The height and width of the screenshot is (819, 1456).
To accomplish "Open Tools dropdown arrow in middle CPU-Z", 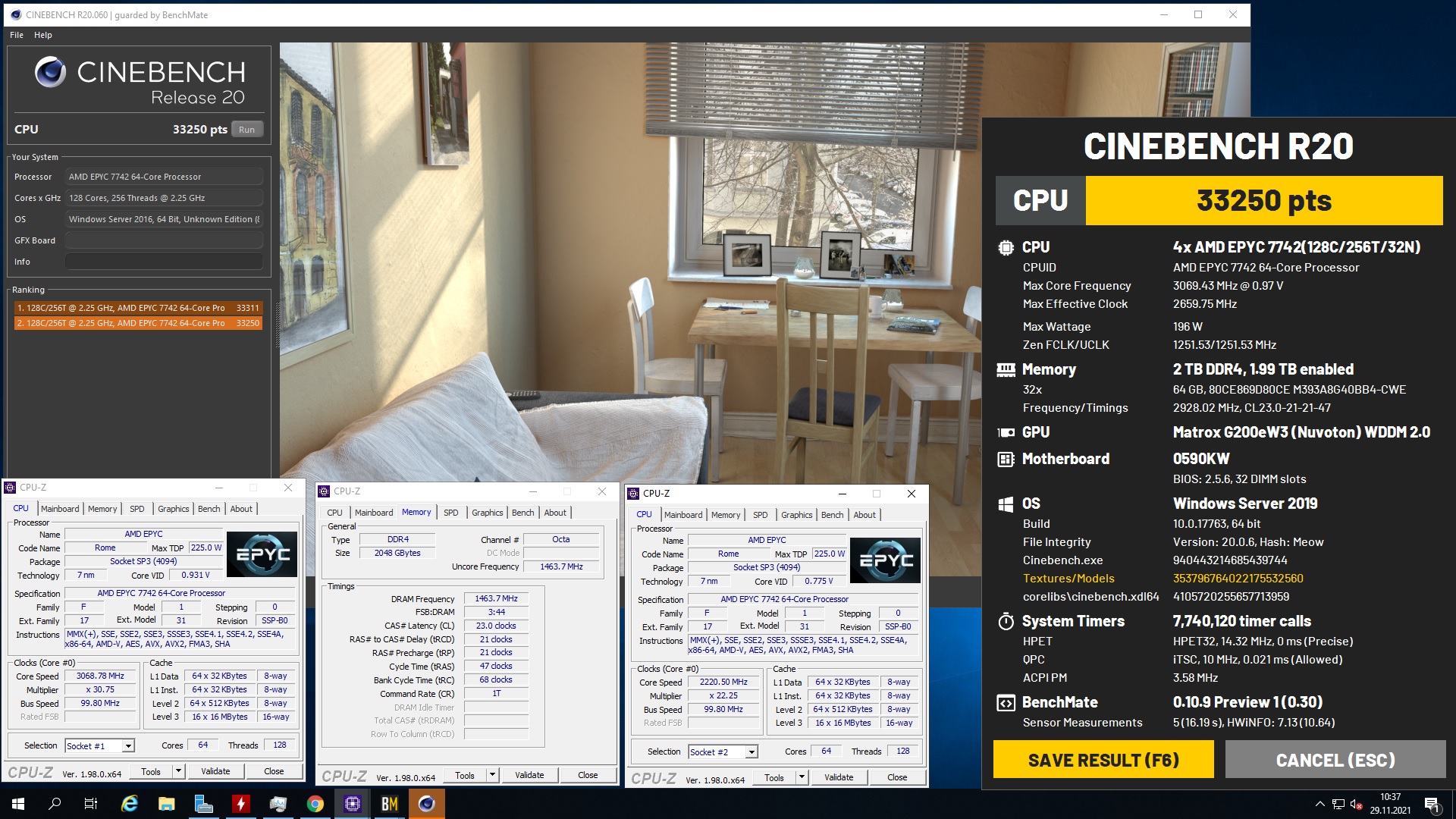I will 492,775.
